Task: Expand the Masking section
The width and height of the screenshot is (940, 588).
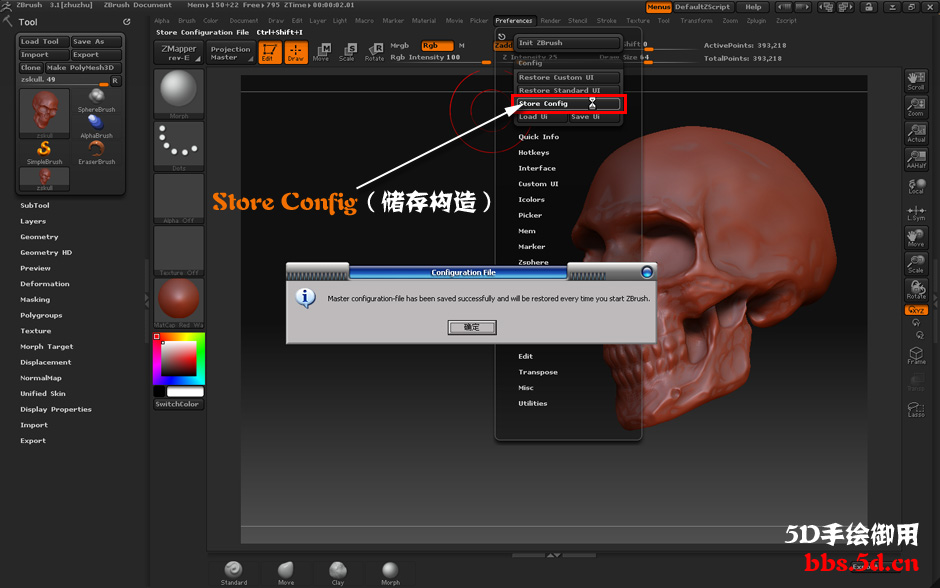Action: coord(35,300)
